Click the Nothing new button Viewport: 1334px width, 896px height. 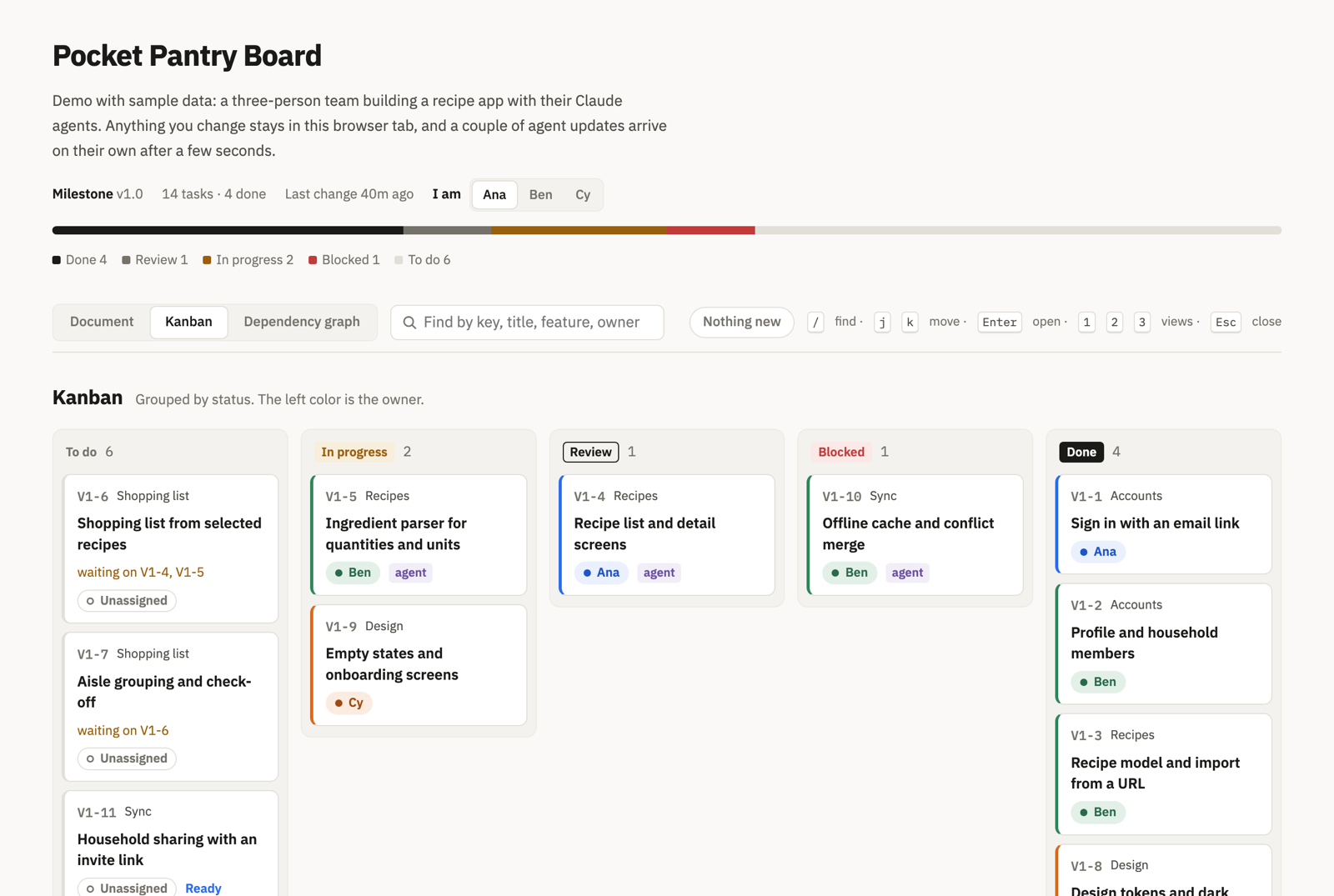[742, 322]
